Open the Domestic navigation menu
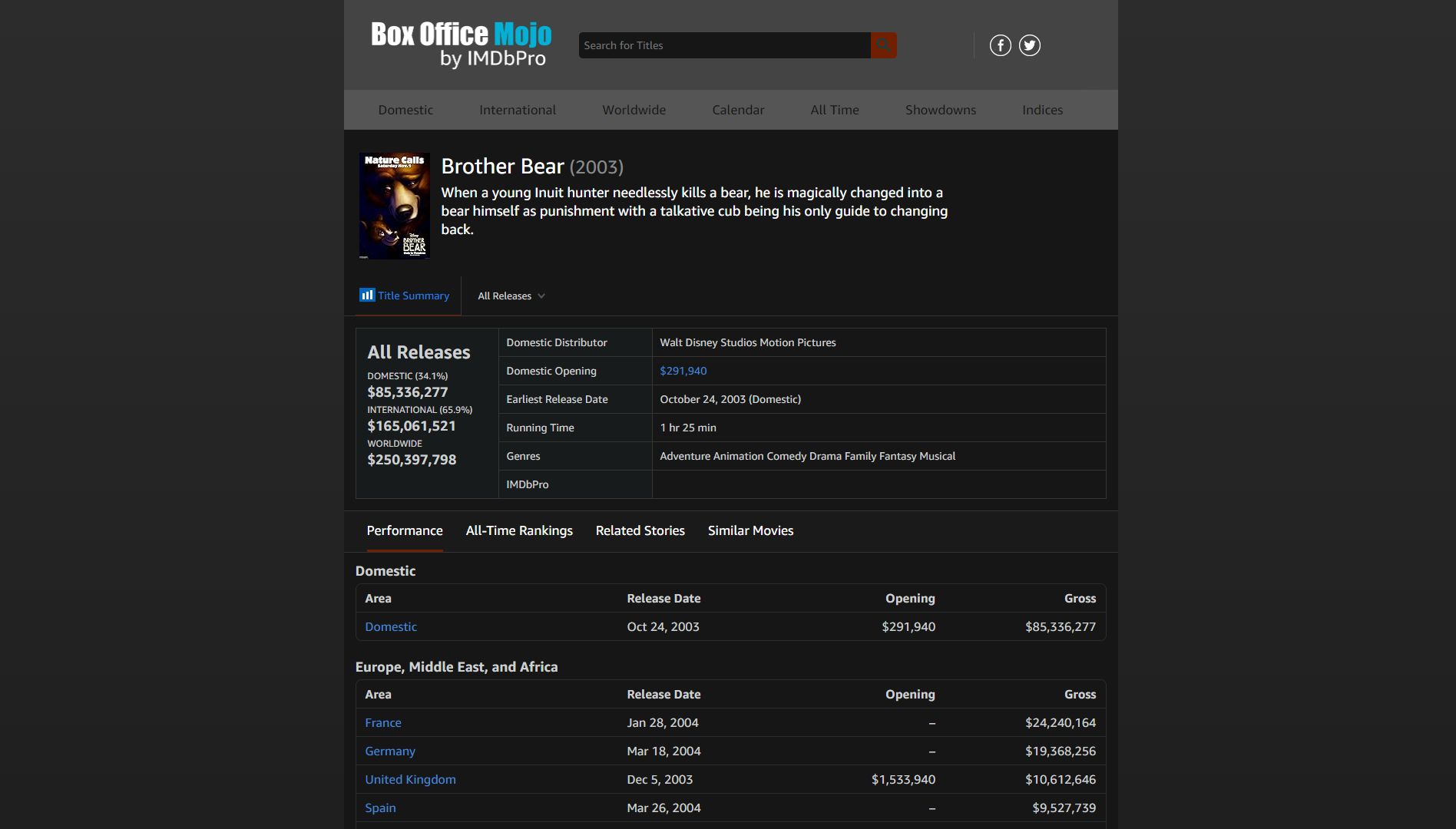The image size is (1456, 829). pos(405,110)
